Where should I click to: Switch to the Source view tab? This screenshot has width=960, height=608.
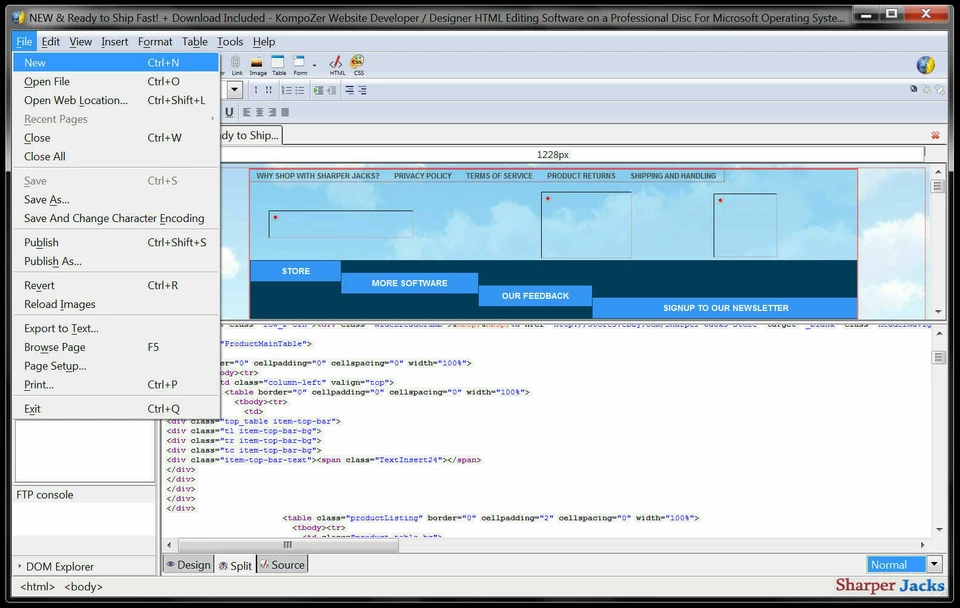[282, 564]
